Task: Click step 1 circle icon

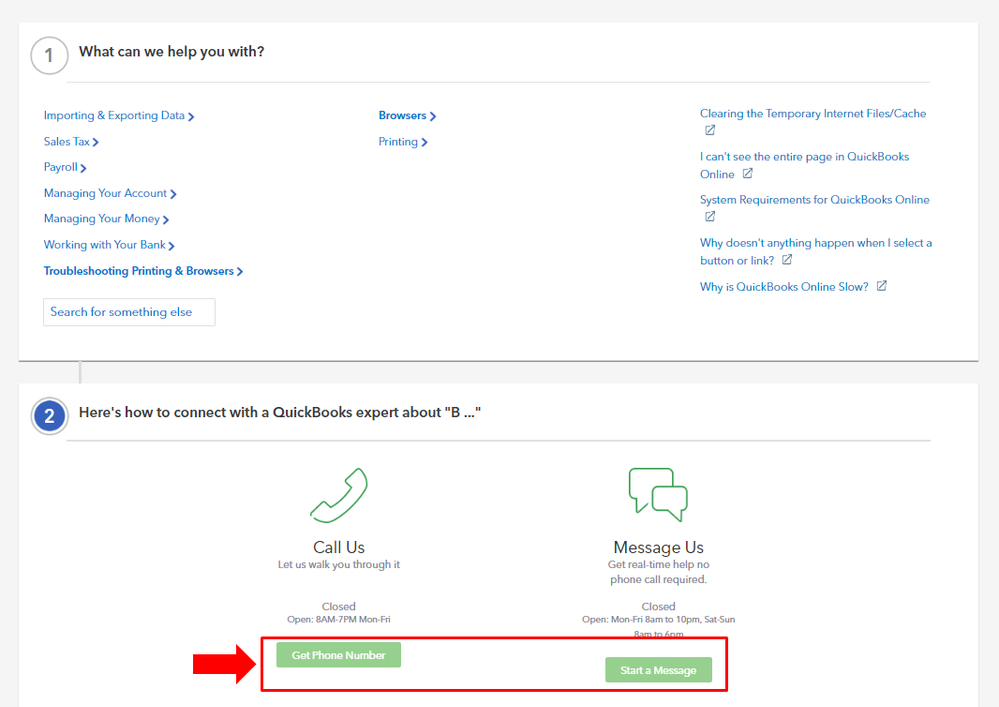Action: (x=49, y=56)
